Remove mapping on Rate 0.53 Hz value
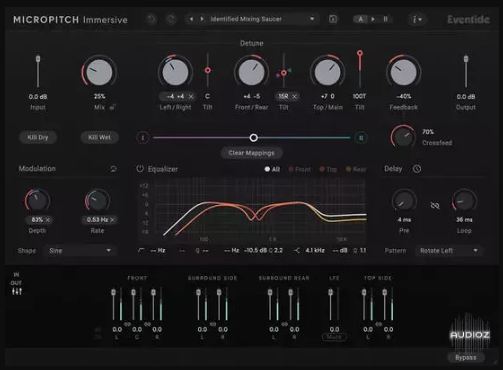 point(112,220)
